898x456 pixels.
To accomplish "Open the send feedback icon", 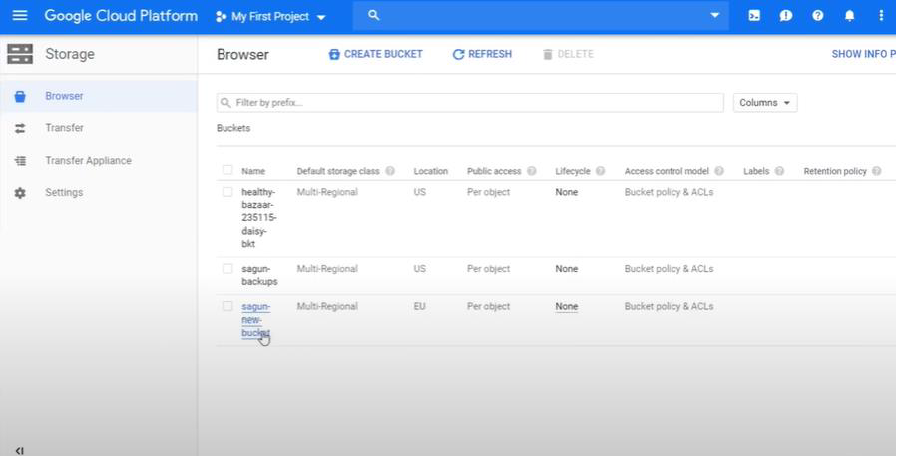I will [x=786, y=16].
